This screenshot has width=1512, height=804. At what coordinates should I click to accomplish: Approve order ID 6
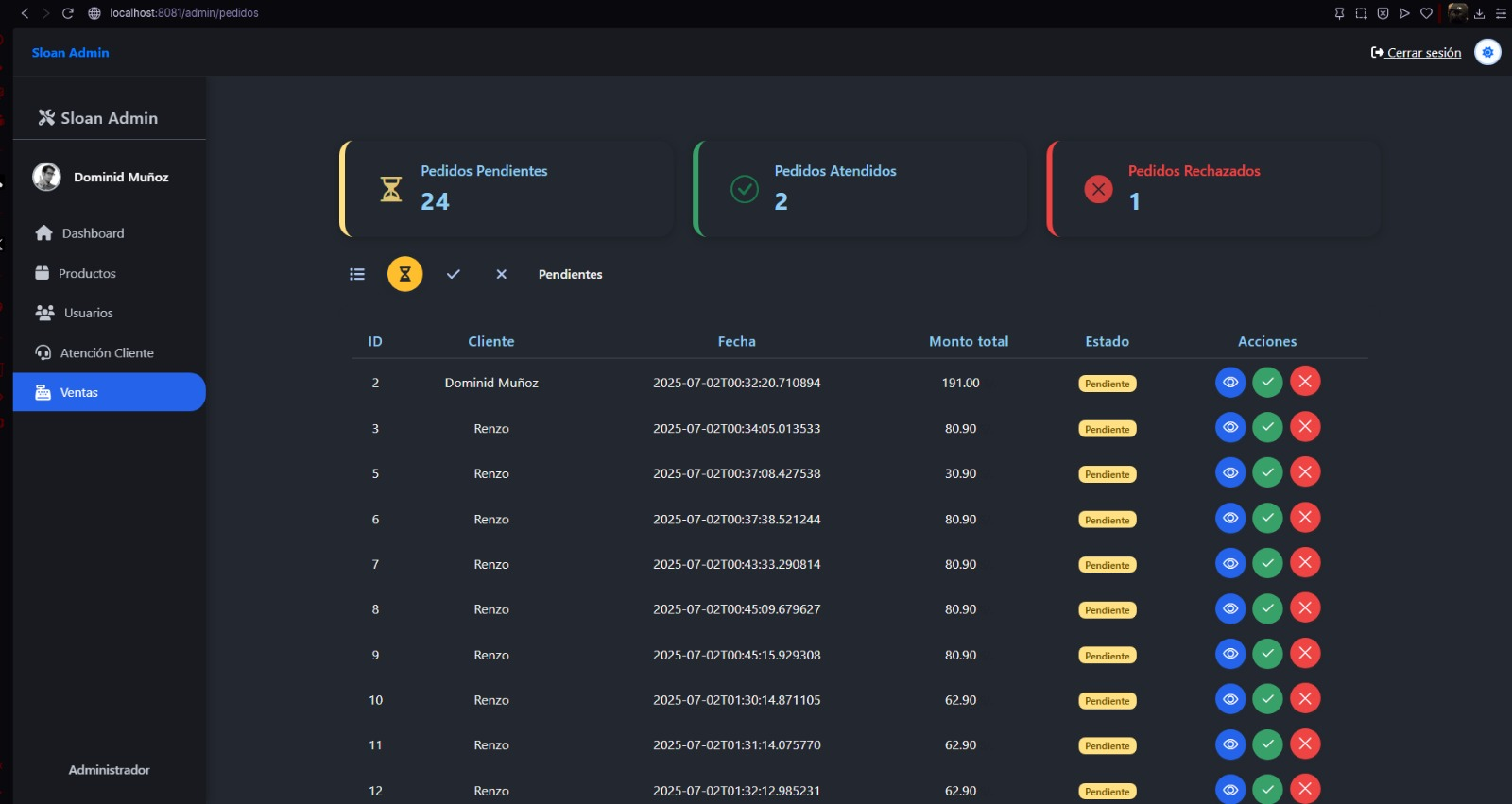coord(1267,519)
